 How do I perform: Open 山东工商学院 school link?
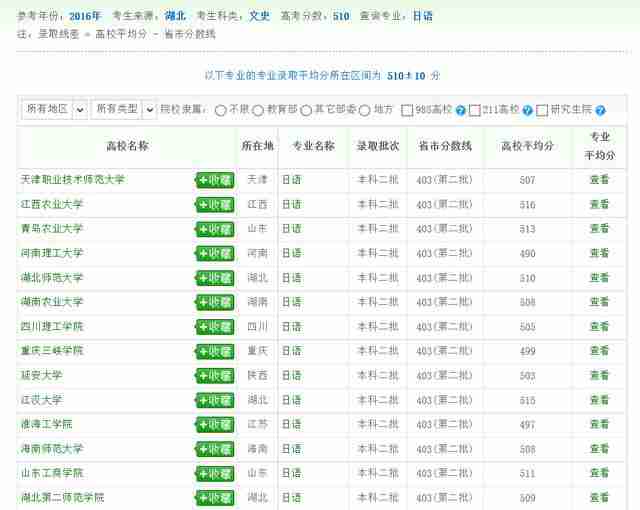click(x=52, y=473)
